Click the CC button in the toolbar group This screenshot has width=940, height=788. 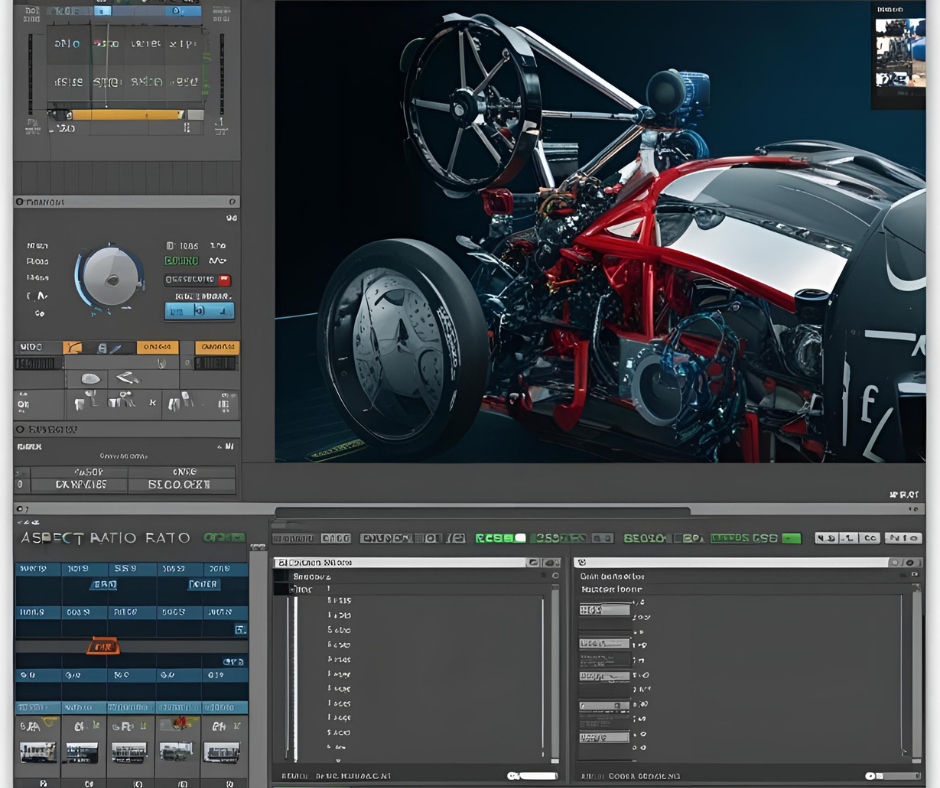click(x=870, y=539)
